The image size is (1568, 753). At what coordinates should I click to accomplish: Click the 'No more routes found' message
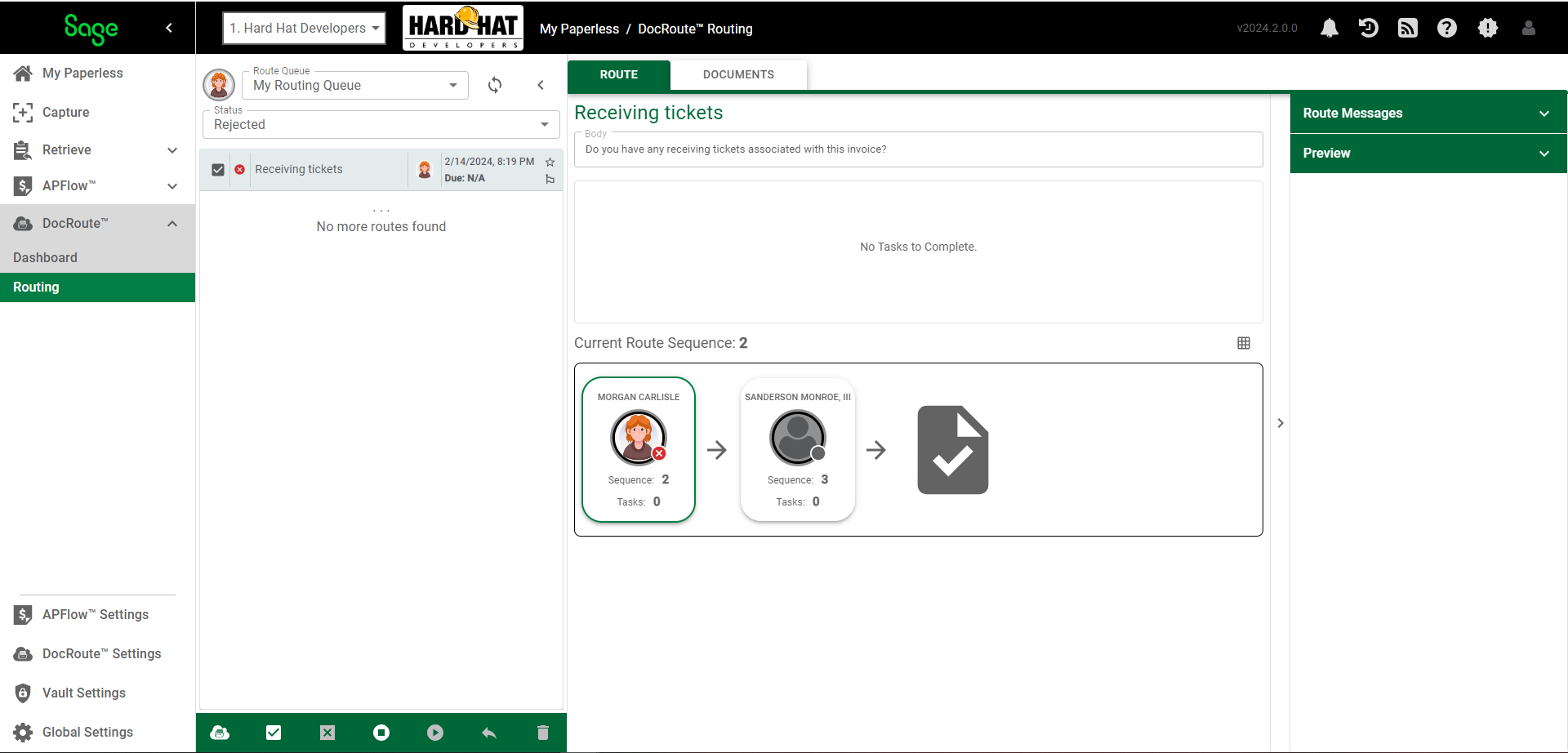[381, 227]
